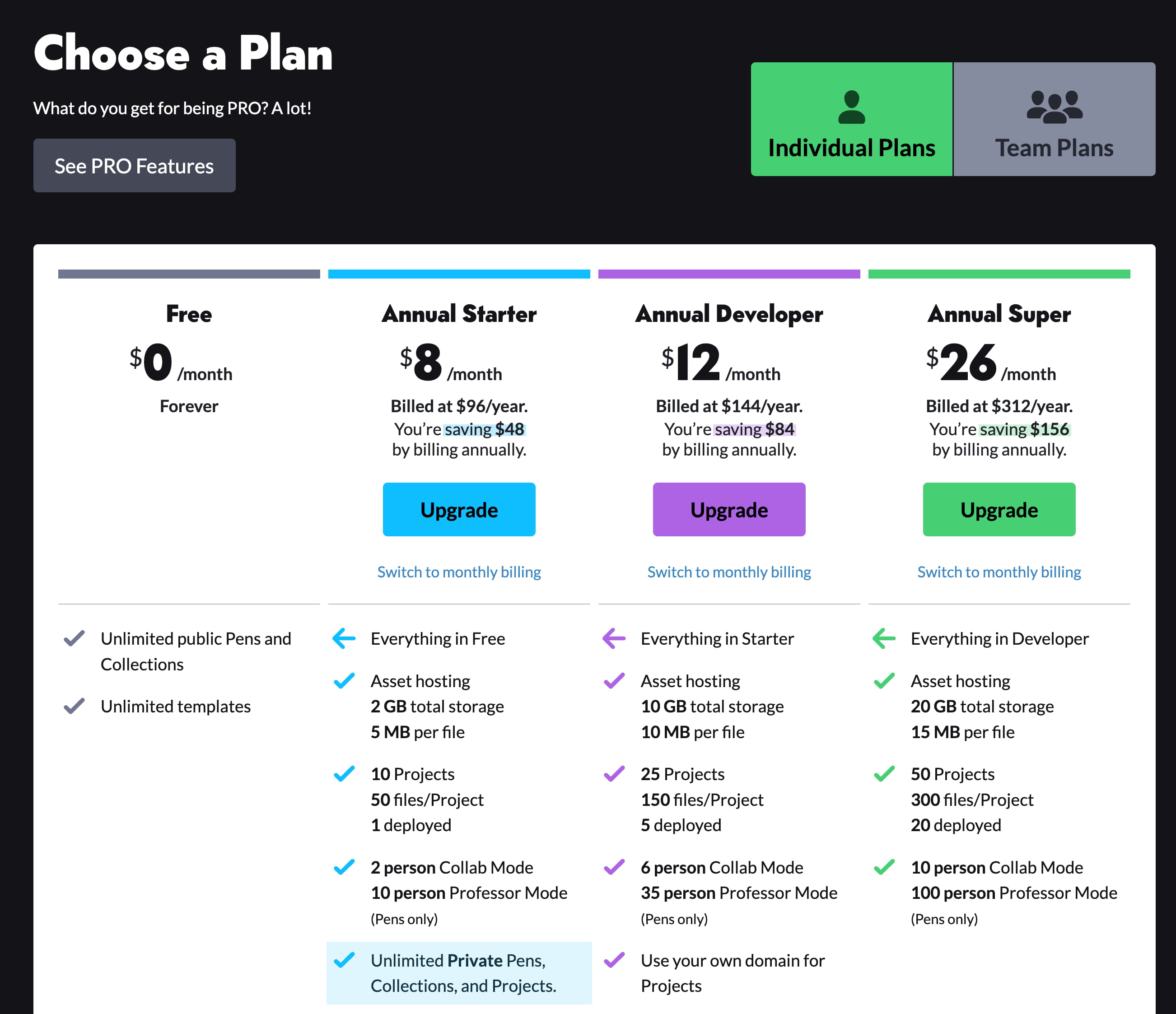
Task: Click the single person icon above Individual Plans
Action: click(x=851, y=107)
